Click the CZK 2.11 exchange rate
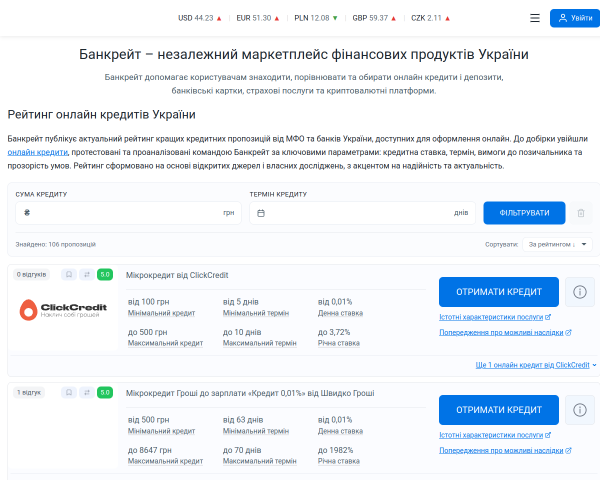 [x=430, y=18]
